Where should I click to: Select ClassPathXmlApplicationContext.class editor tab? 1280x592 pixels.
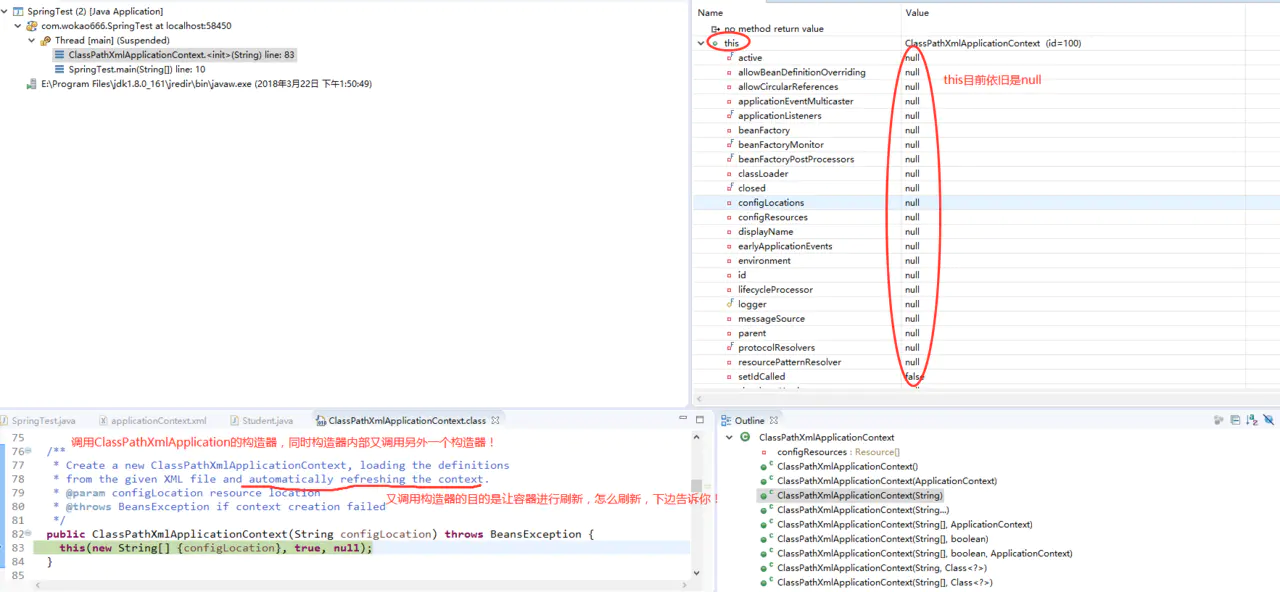click(407, 421)
